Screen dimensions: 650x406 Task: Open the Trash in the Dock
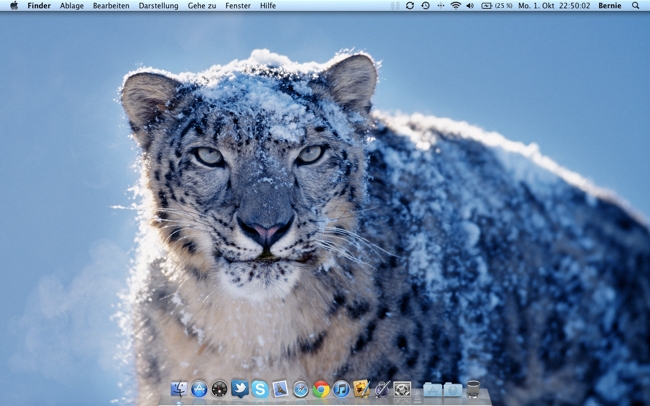click(473, 389)
